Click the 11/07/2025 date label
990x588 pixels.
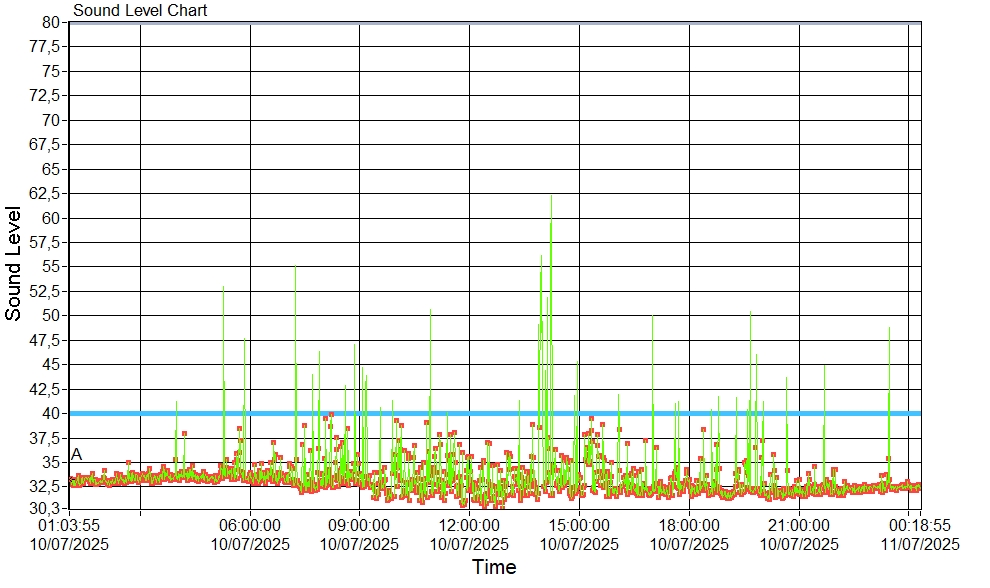point(920,545)
